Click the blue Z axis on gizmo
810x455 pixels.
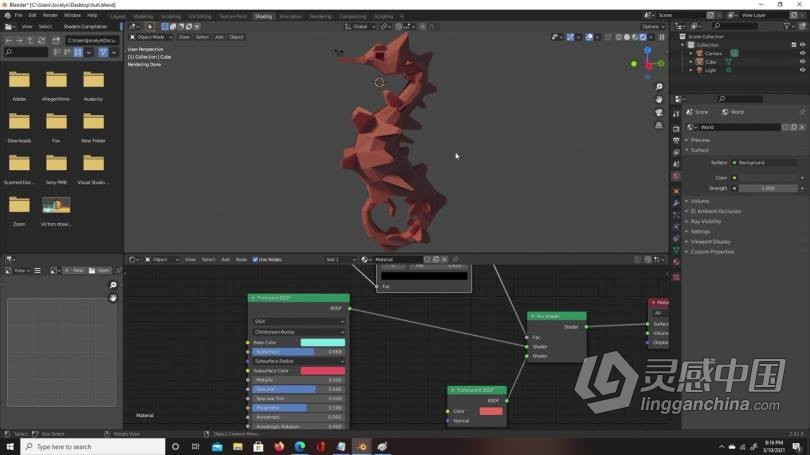click(647, 51)
